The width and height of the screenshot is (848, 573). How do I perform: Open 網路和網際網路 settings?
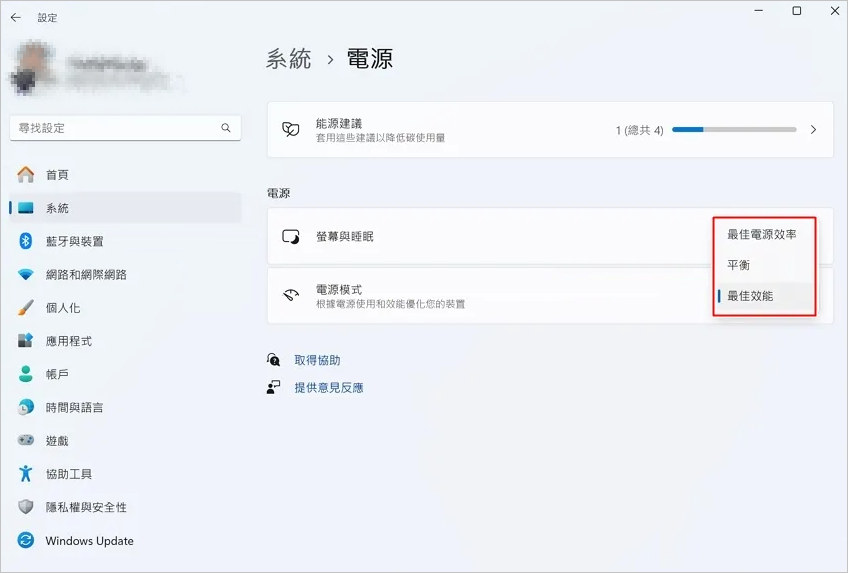click(125, 275)
